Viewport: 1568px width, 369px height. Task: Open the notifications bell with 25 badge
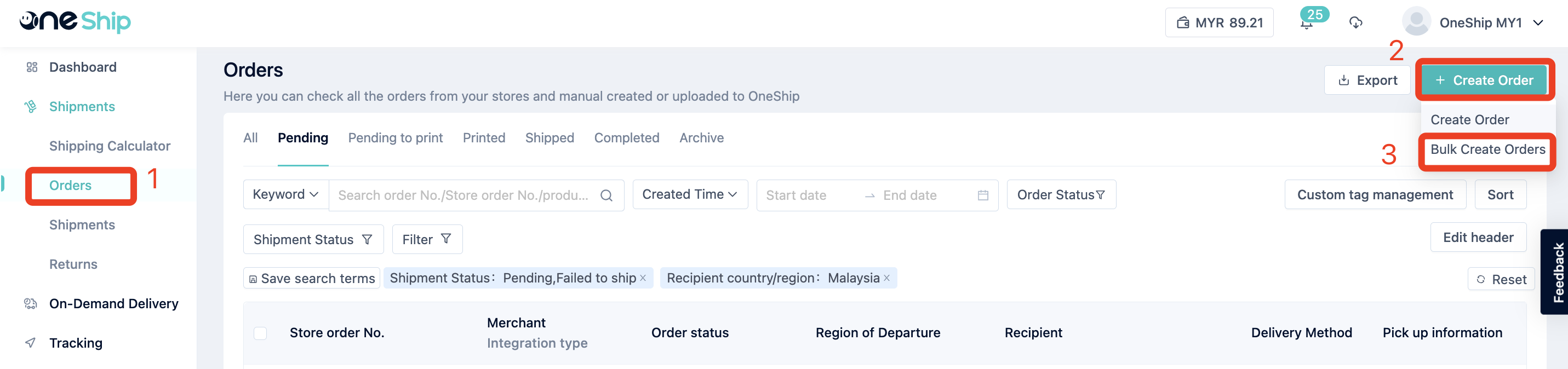tap(1307, 23)
